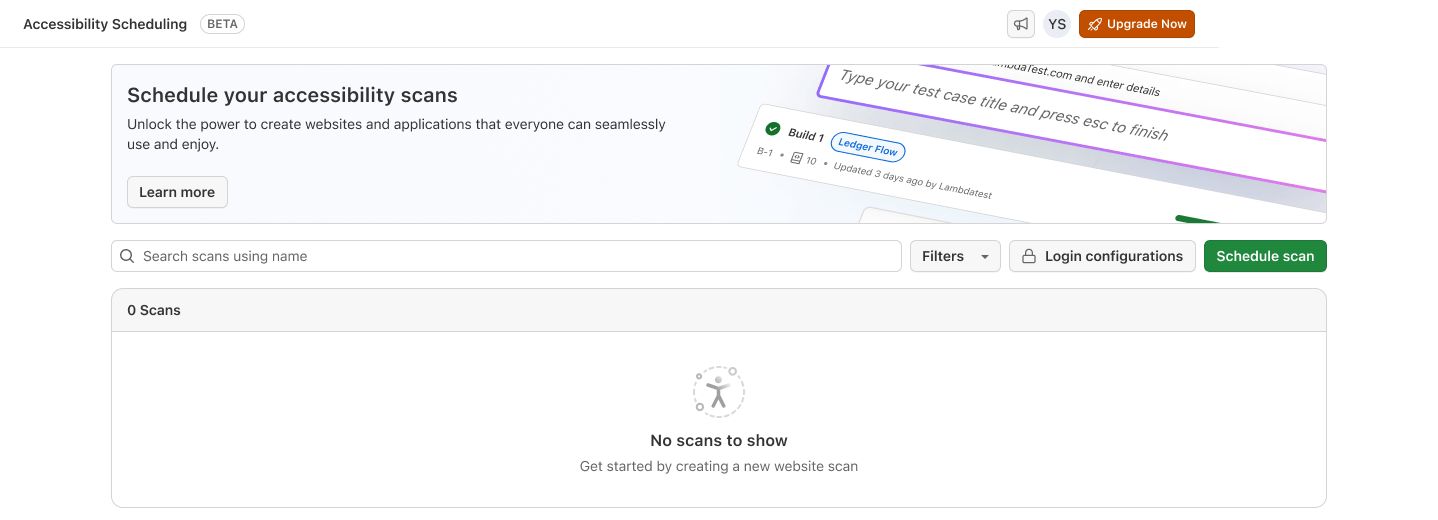
Task: Click the Accessibility Scheduling page title
Action: click(x=105, y=24)
